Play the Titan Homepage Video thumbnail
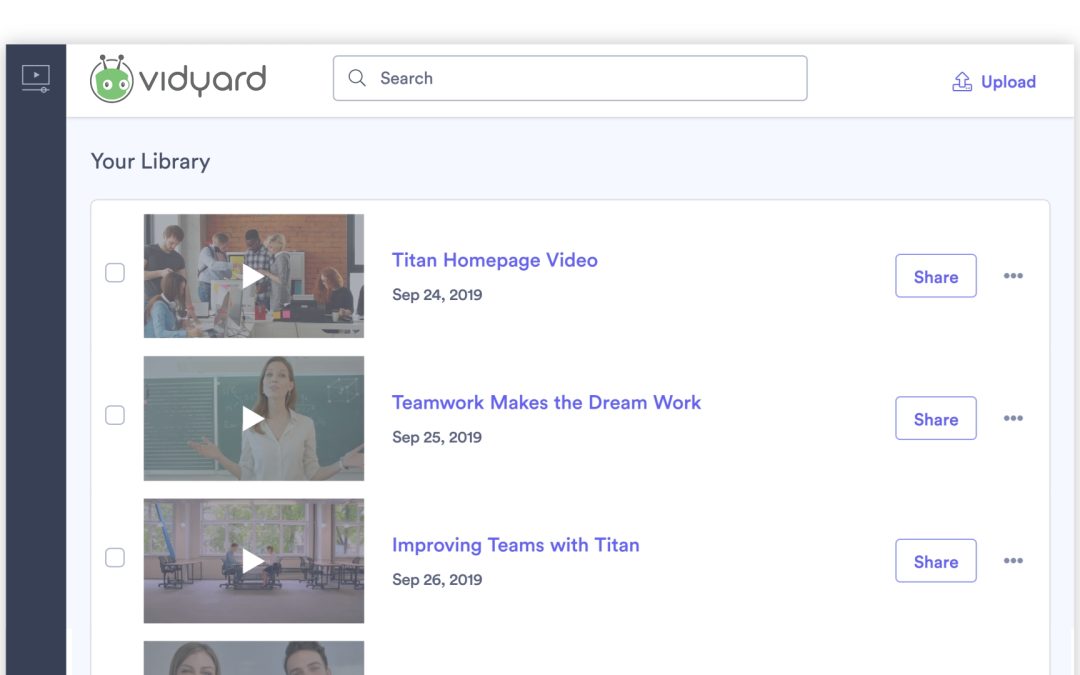Image resolution: width=1080 pixels, height=675 pixels. (x=253, y=276)
